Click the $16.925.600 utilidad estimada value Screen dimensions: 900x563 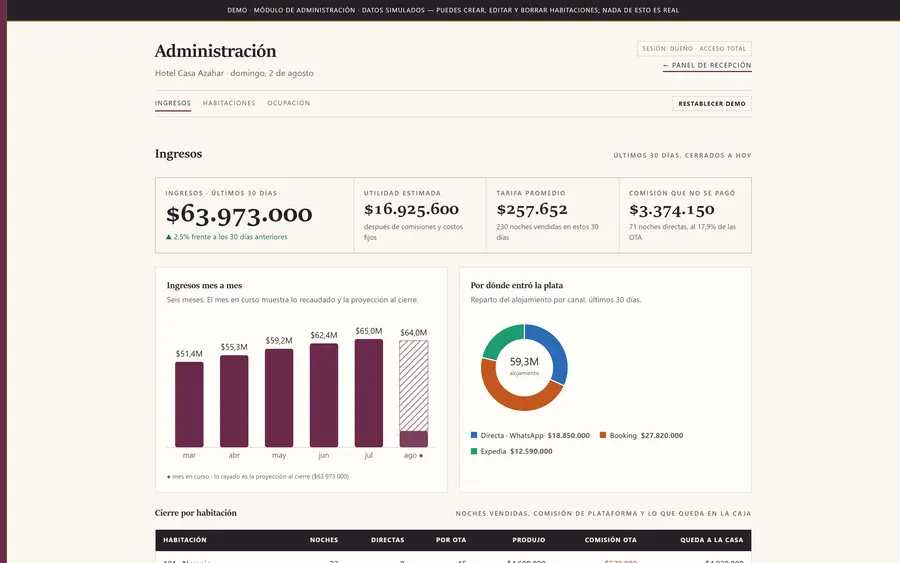click(412, 209)
